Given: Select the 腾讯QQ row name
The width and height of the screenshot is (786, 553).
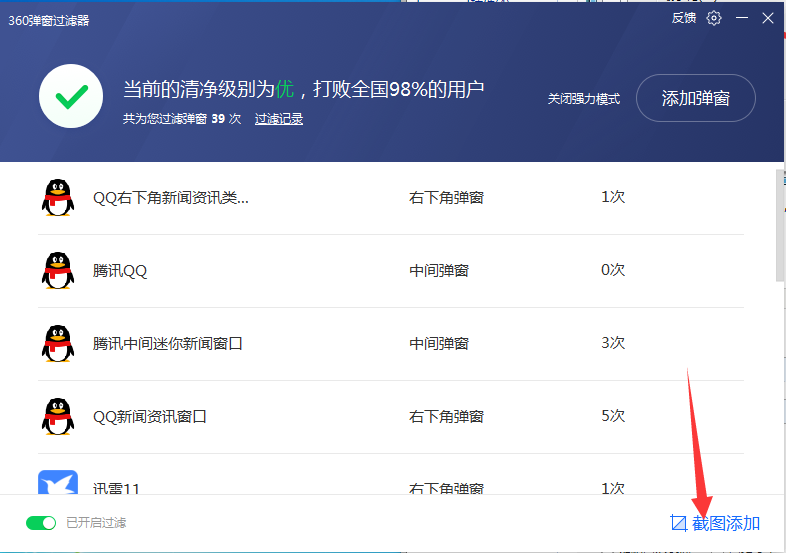Looking at the screenshot, I should click(x=120, y=271).
